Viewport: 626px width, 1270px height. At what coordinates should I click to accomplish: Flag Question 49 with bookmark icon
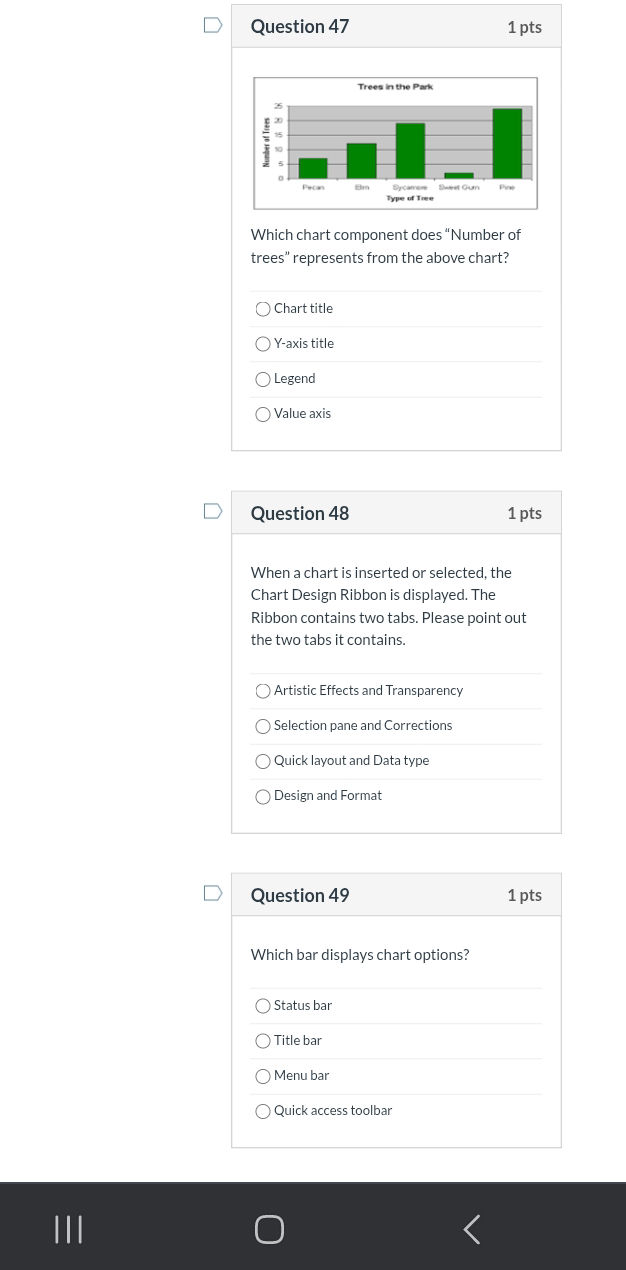(213, 893)
